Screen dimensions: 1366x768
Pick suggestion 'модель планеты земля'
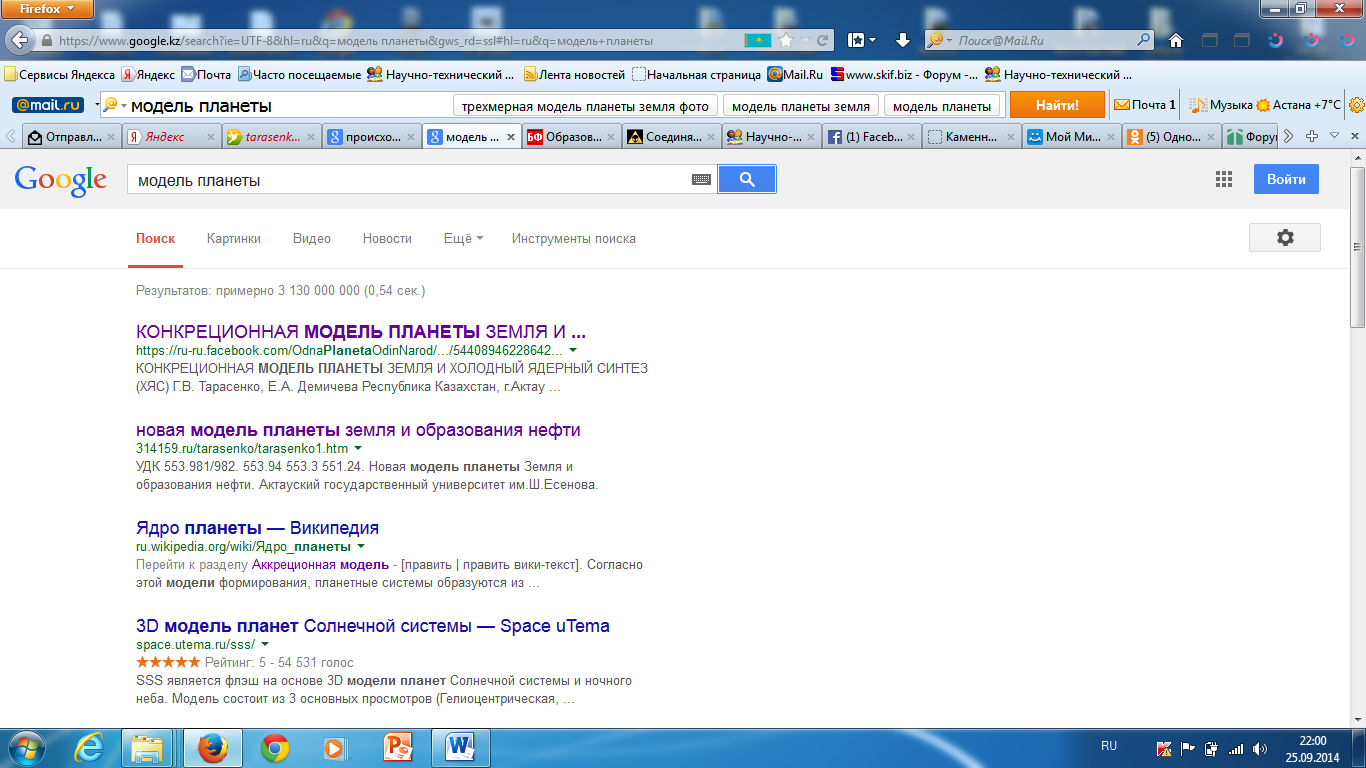click(x=801, y=106)
